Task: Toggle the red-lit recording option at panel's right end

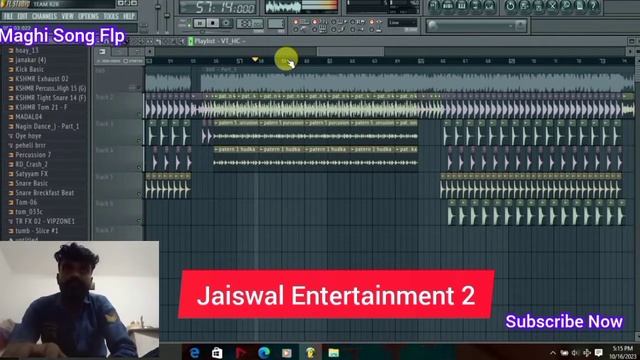Action: pyautogui.click(x=371, y=22)
